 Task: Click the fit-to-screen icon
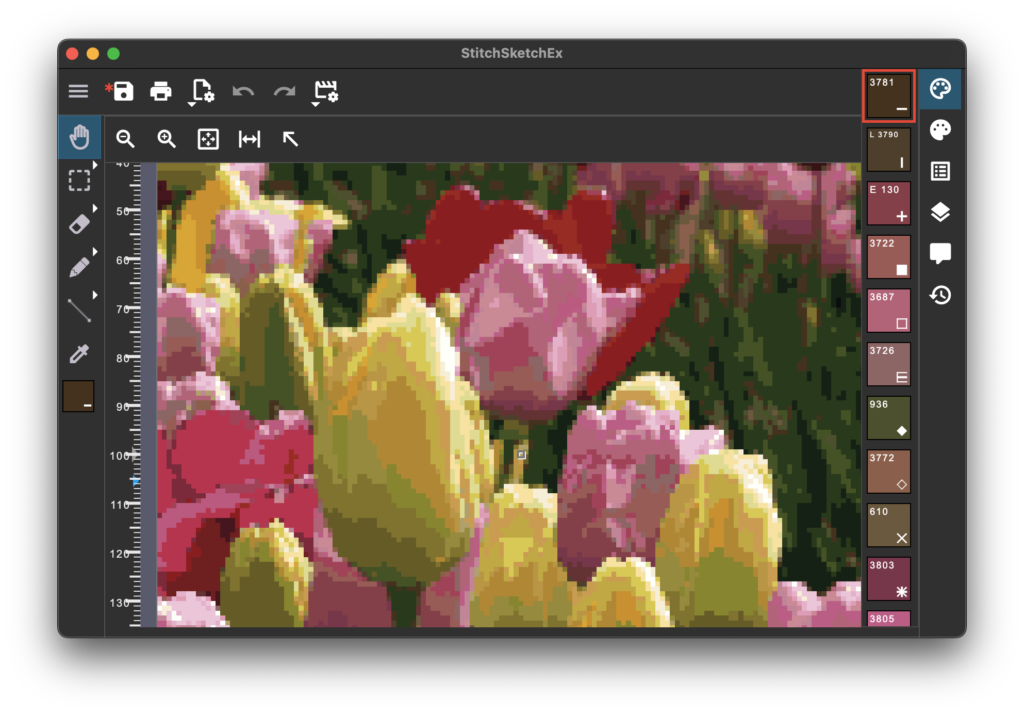[x=208, y=139]
